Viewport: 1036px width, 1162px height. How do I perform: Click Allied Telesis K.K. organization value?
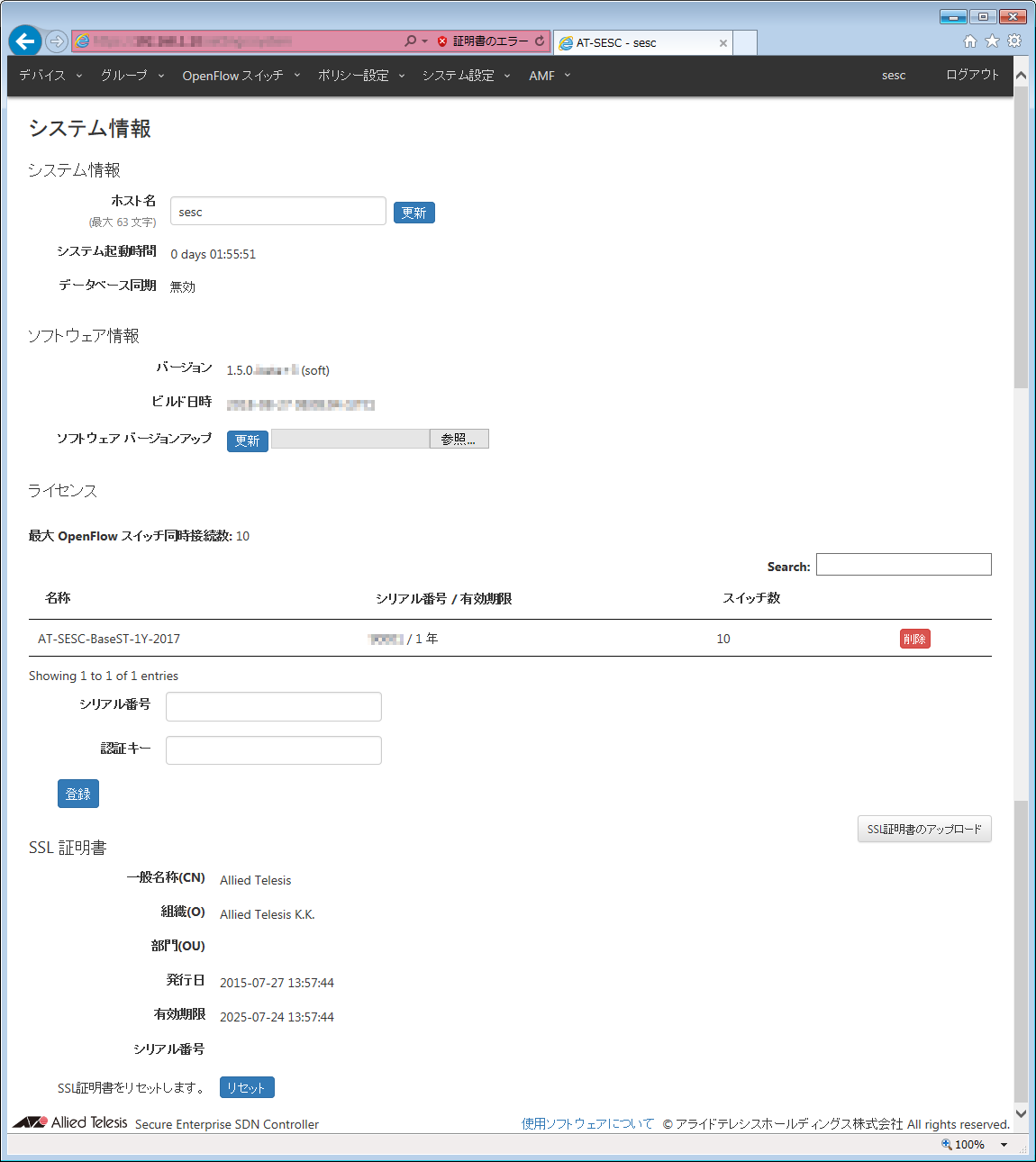point(268,914)
